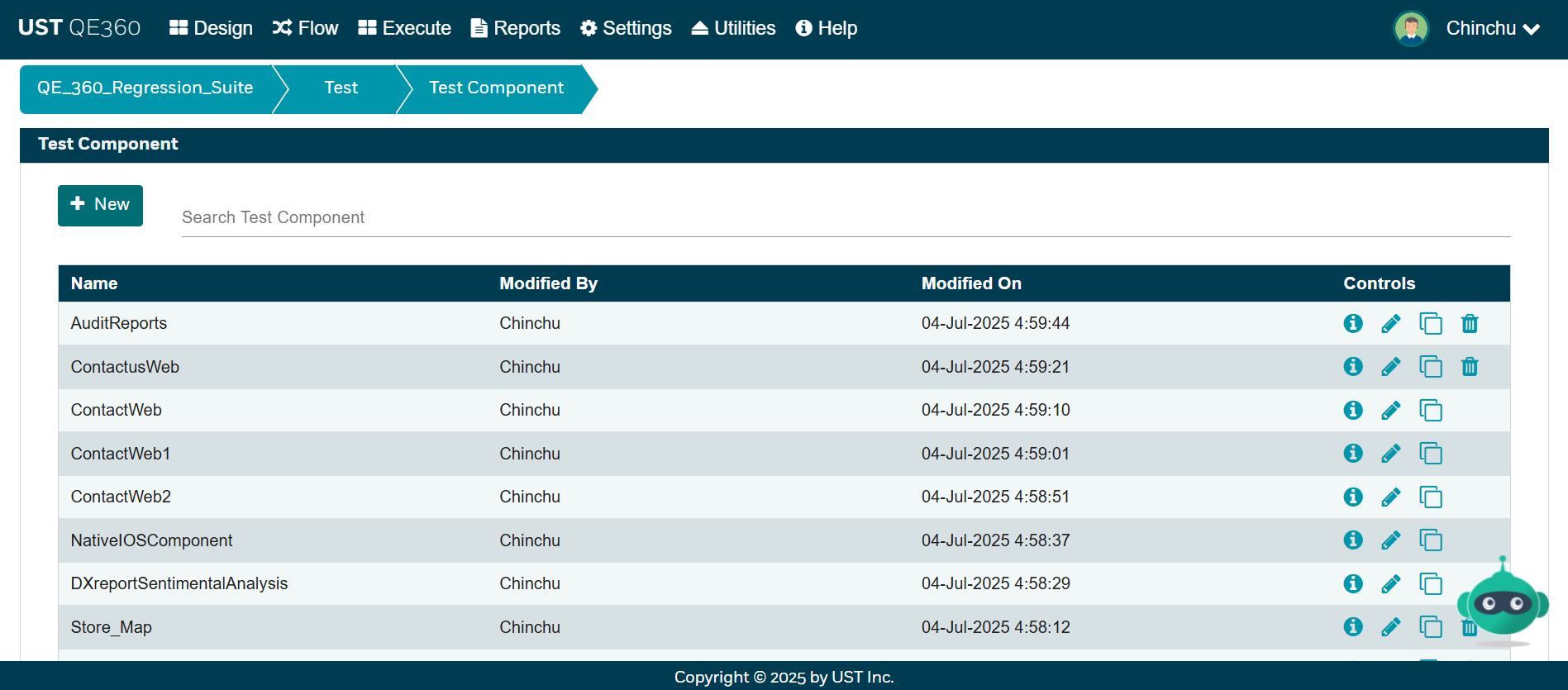Viewport: 1568px width, 690px height.
Task: Delete the AuditReports component
Action: click(1469, 323)
